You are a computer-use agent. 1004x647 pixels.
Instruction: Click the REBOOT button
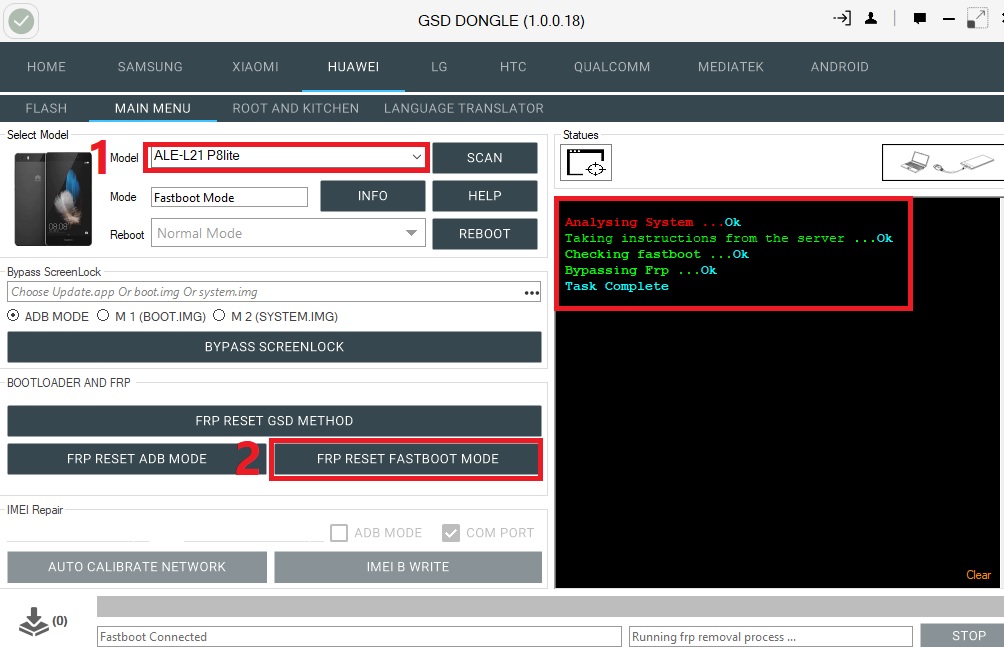click(485, 234)
